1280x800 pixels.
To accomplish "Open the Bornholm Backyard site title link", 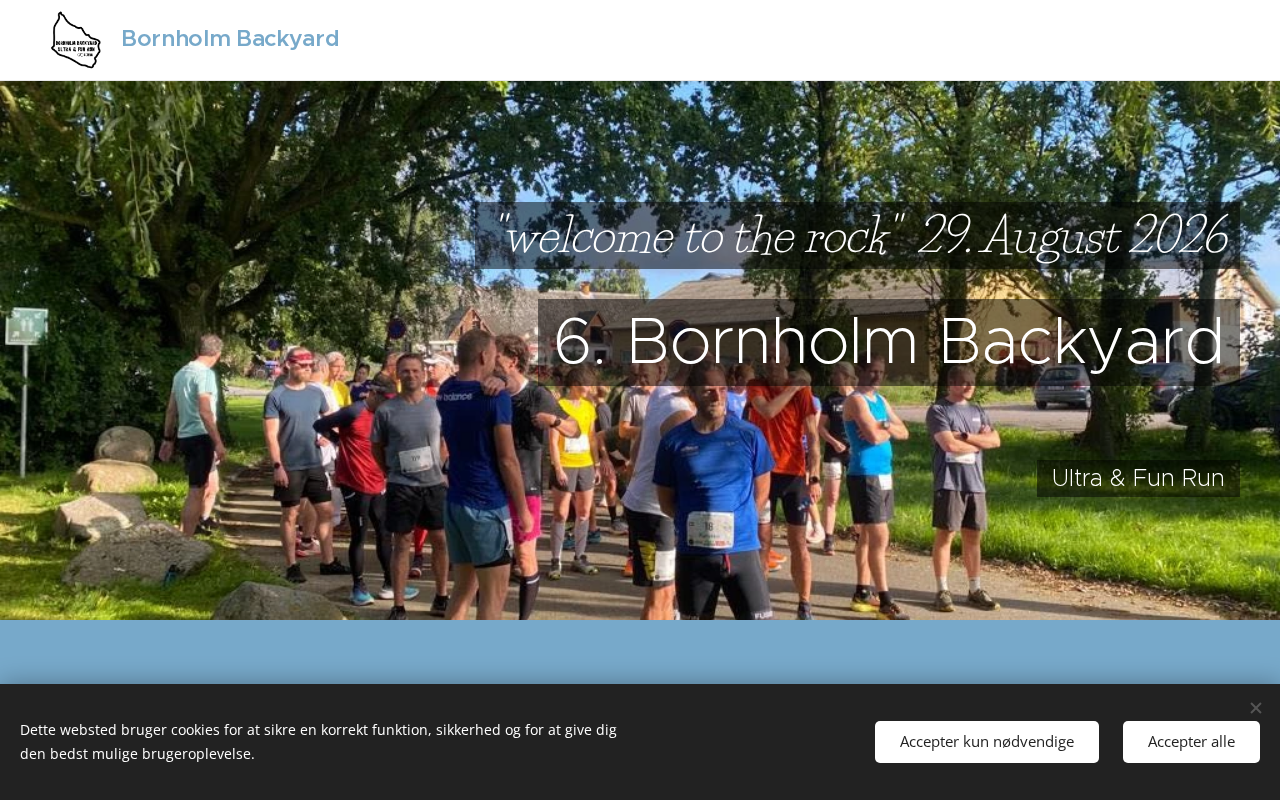I will click(x=230, y=39).
